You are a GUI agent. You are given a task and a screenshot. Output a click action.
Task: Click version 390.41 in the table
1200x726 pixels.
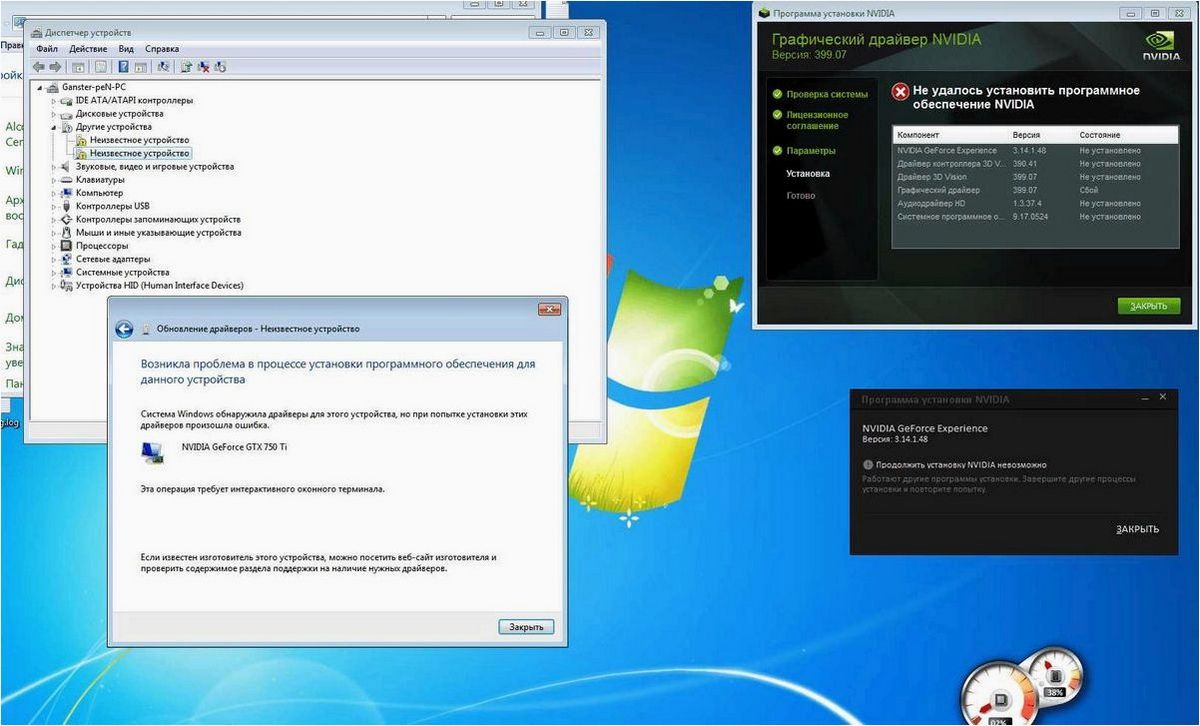coord(1024,163)
